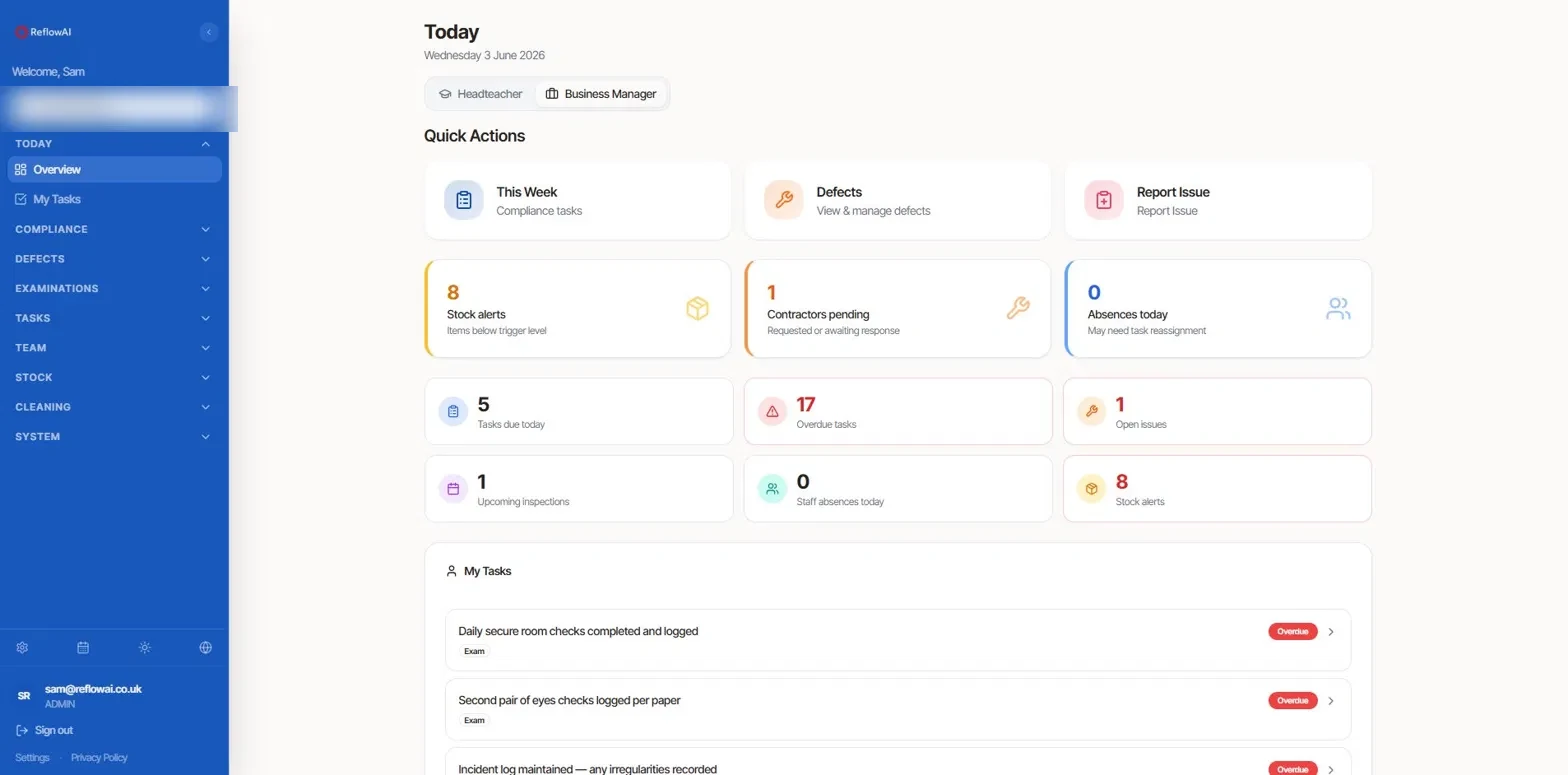This screenshot has height=775, width=1568.
Task: Open language globe icon in sidebar footer
Action: point(206,647)
